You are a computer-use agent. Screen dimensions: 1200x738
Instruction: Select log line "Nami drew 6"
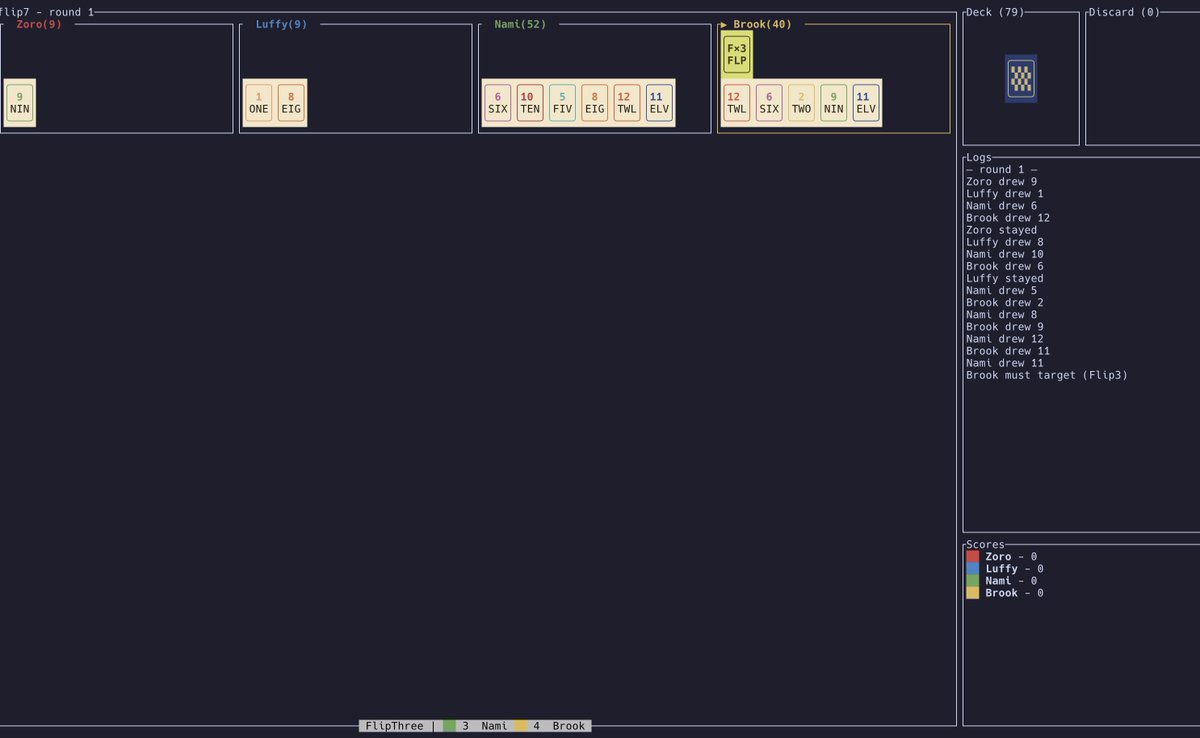coord(1001,206)
